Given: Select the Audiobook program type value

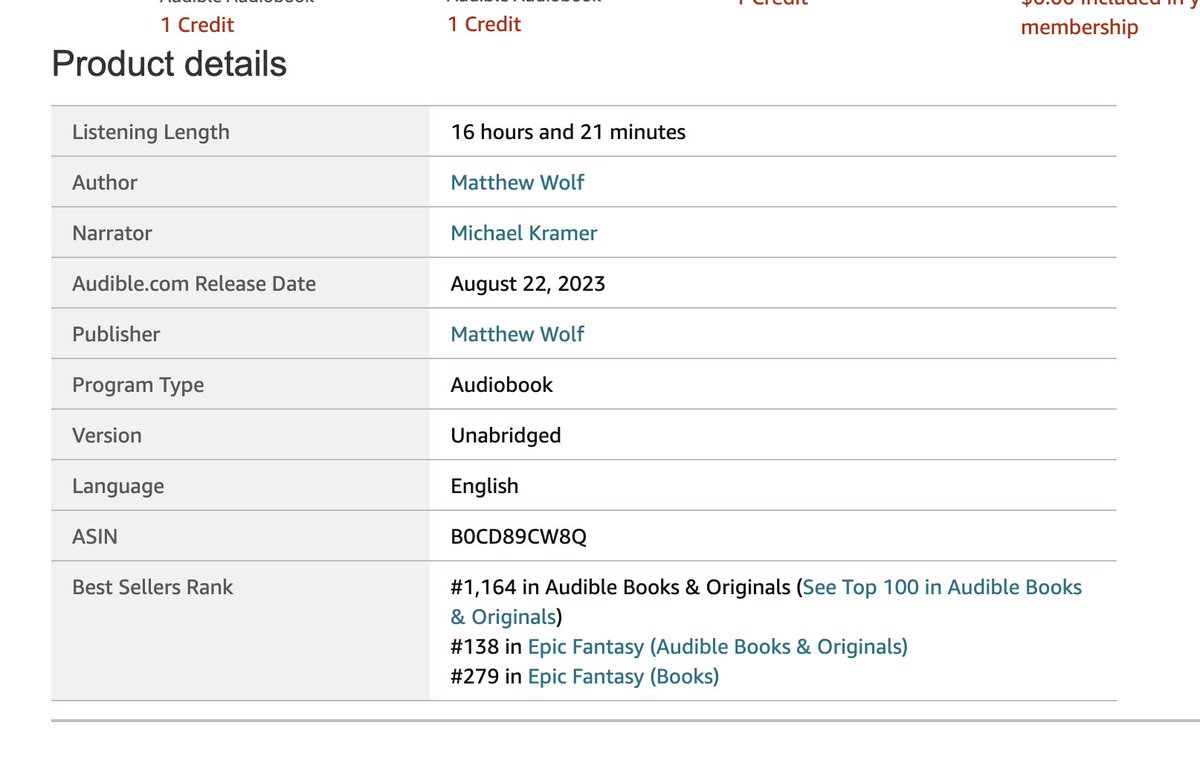Looking at the screenshot, I should tap(502, 385).
